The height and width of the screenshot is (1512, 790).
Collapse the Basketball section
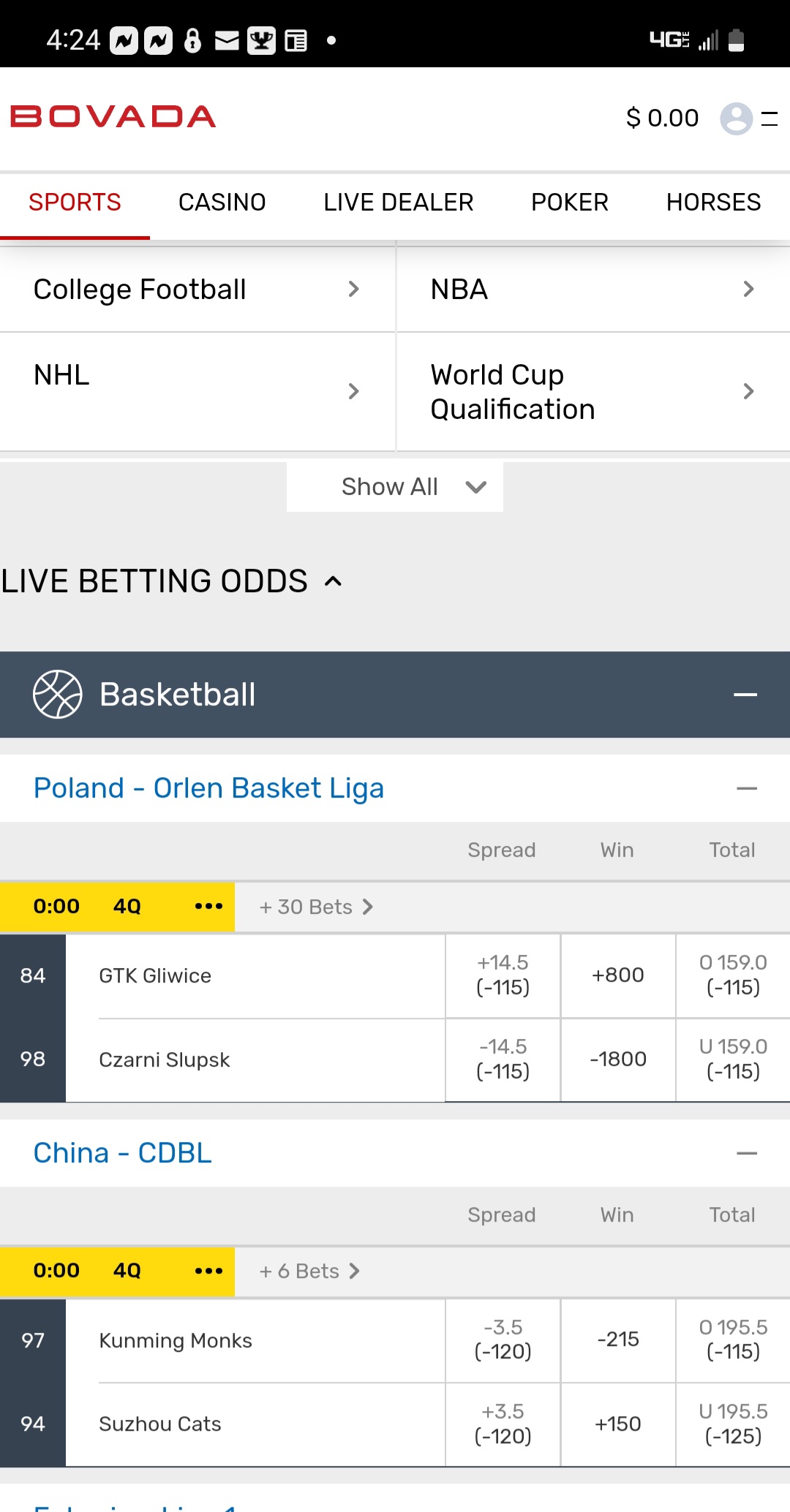745,695
